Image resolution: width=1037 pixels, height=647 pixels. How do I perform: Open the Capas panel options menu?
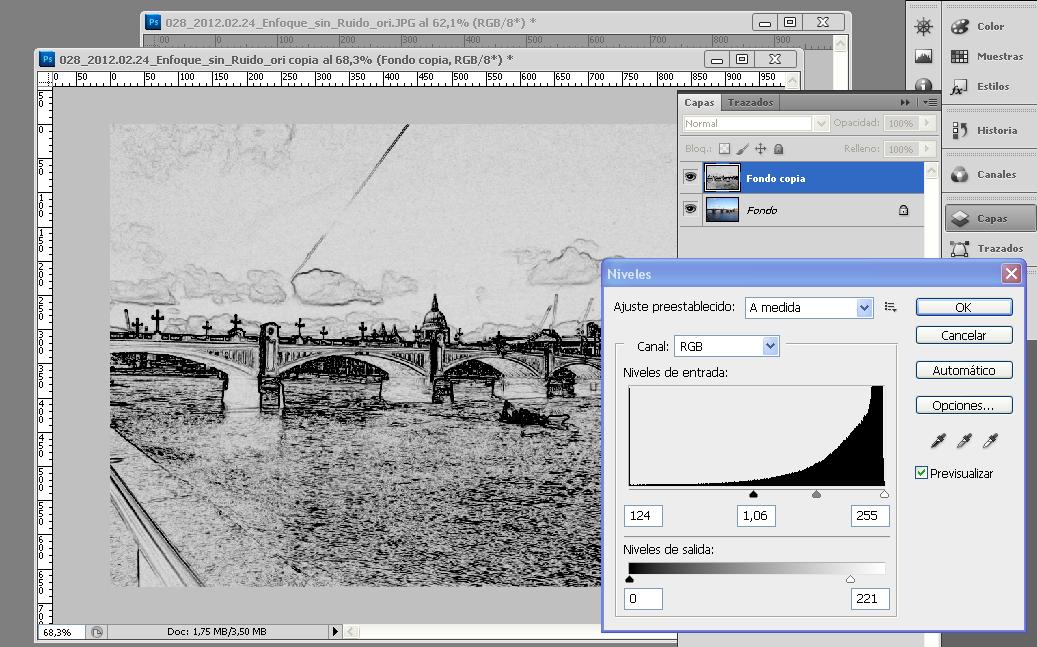point(930,102)
